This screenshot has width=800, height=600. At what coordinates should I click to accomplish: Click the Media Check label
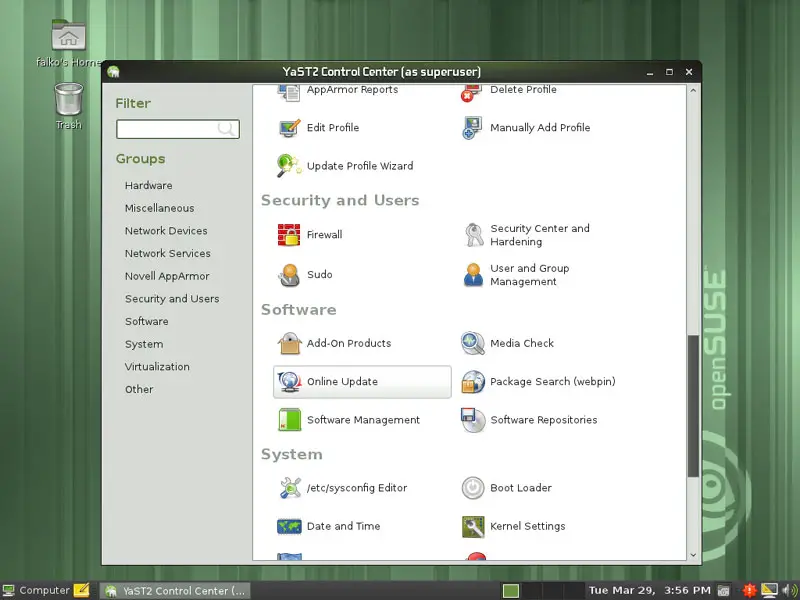tap(522, 343)
